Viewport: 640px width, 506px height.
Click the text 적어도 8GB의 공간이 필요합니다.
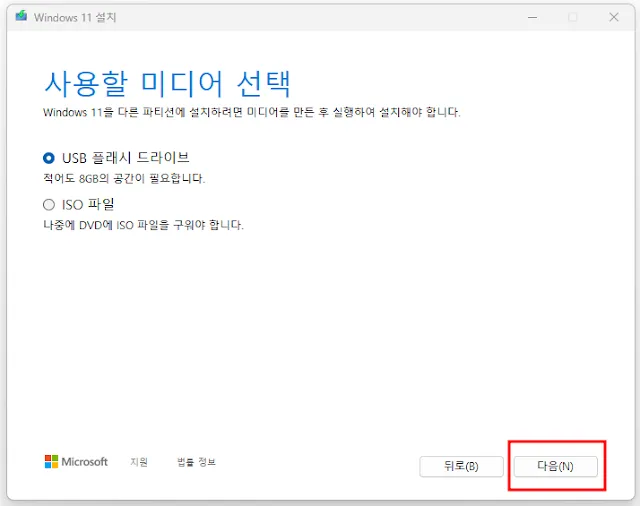(124, 178)
